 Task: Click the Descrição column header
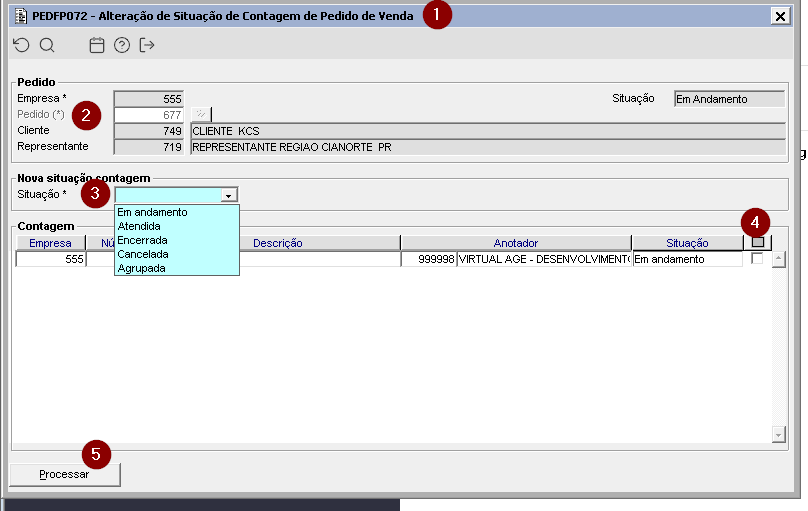click(x=278, y=243)
